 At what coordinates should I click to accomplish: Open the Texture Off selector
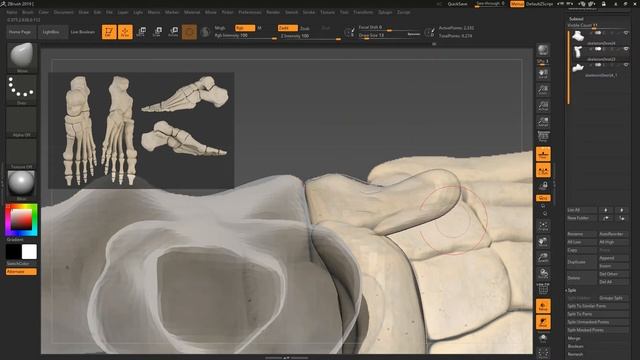pos(22,153)
